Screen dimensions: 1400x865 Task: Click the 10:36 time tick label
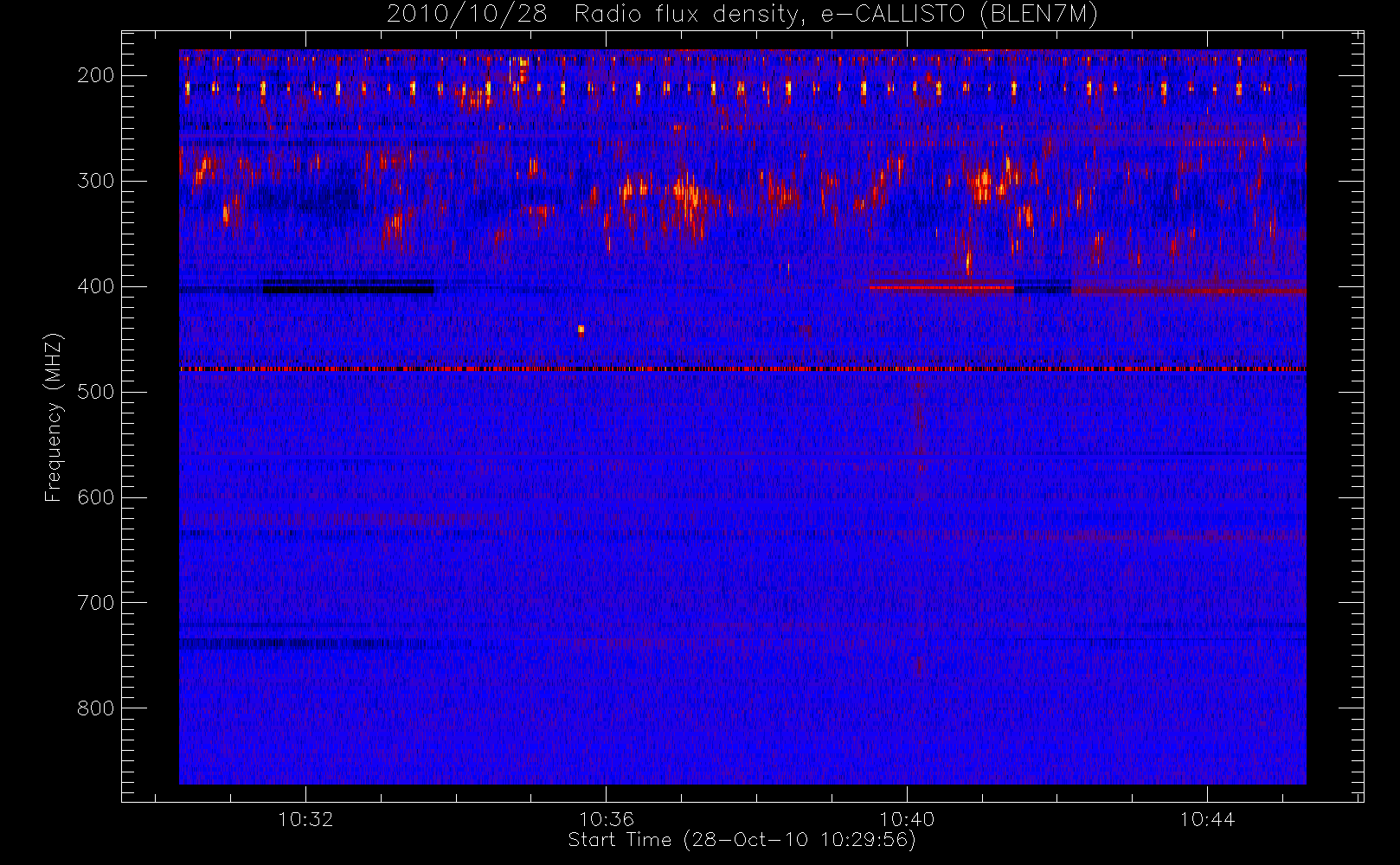coord(607,818)
